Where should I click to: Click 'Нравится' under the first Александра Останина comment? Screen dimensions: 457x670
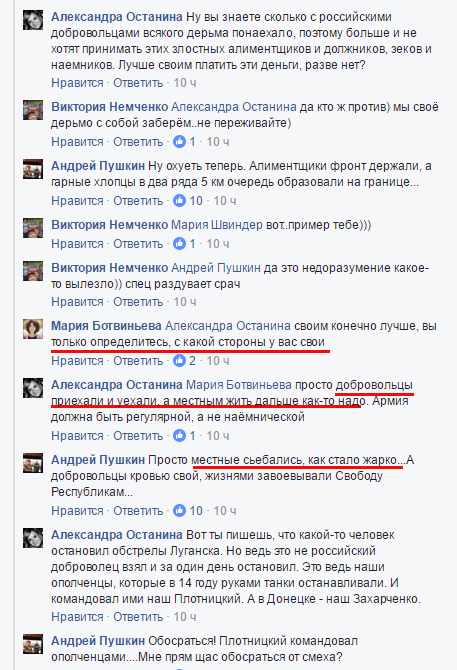pos(77,82)
